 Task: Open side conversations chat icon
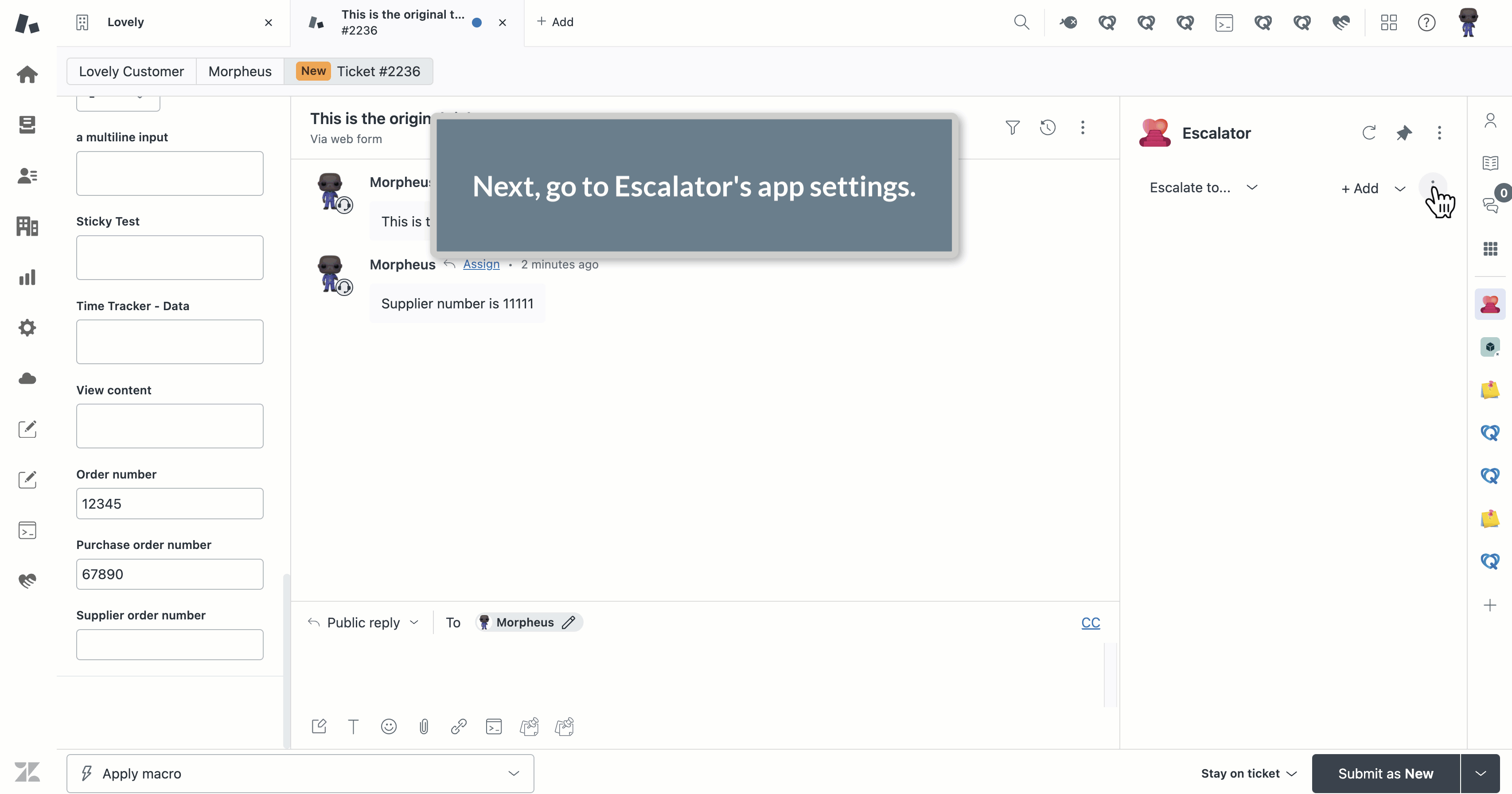tap(1490, 205)
